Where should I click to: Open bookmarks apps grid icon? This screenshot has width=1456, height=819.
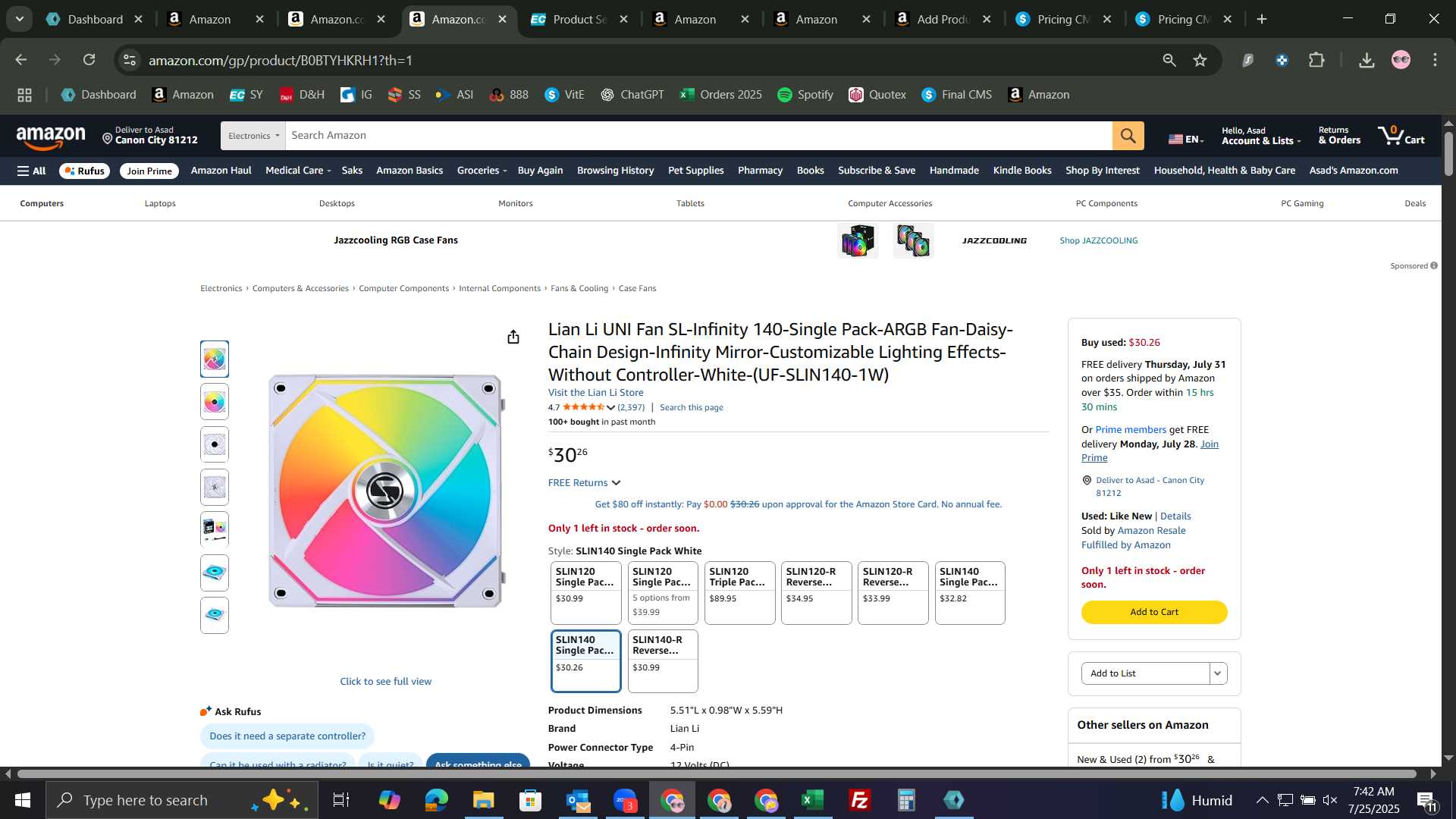[x=24, y=95]
